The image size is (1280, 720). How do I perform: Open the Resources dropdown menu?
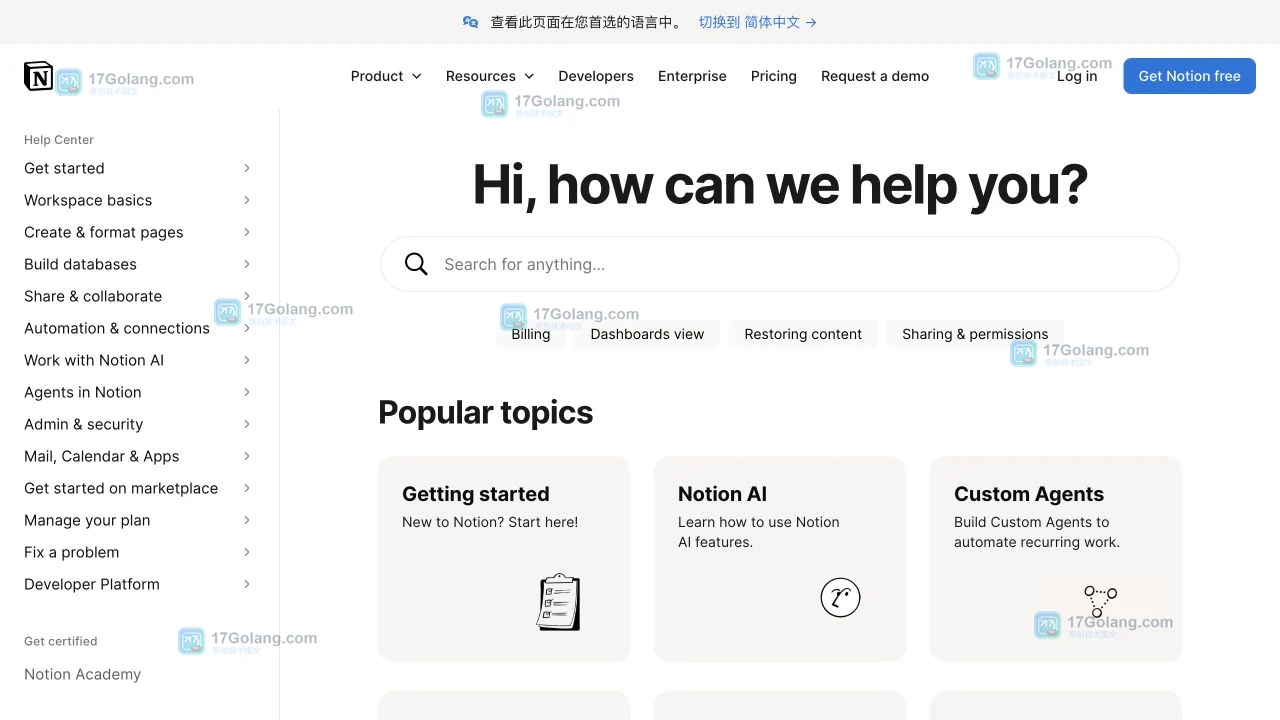coord(490,76)
